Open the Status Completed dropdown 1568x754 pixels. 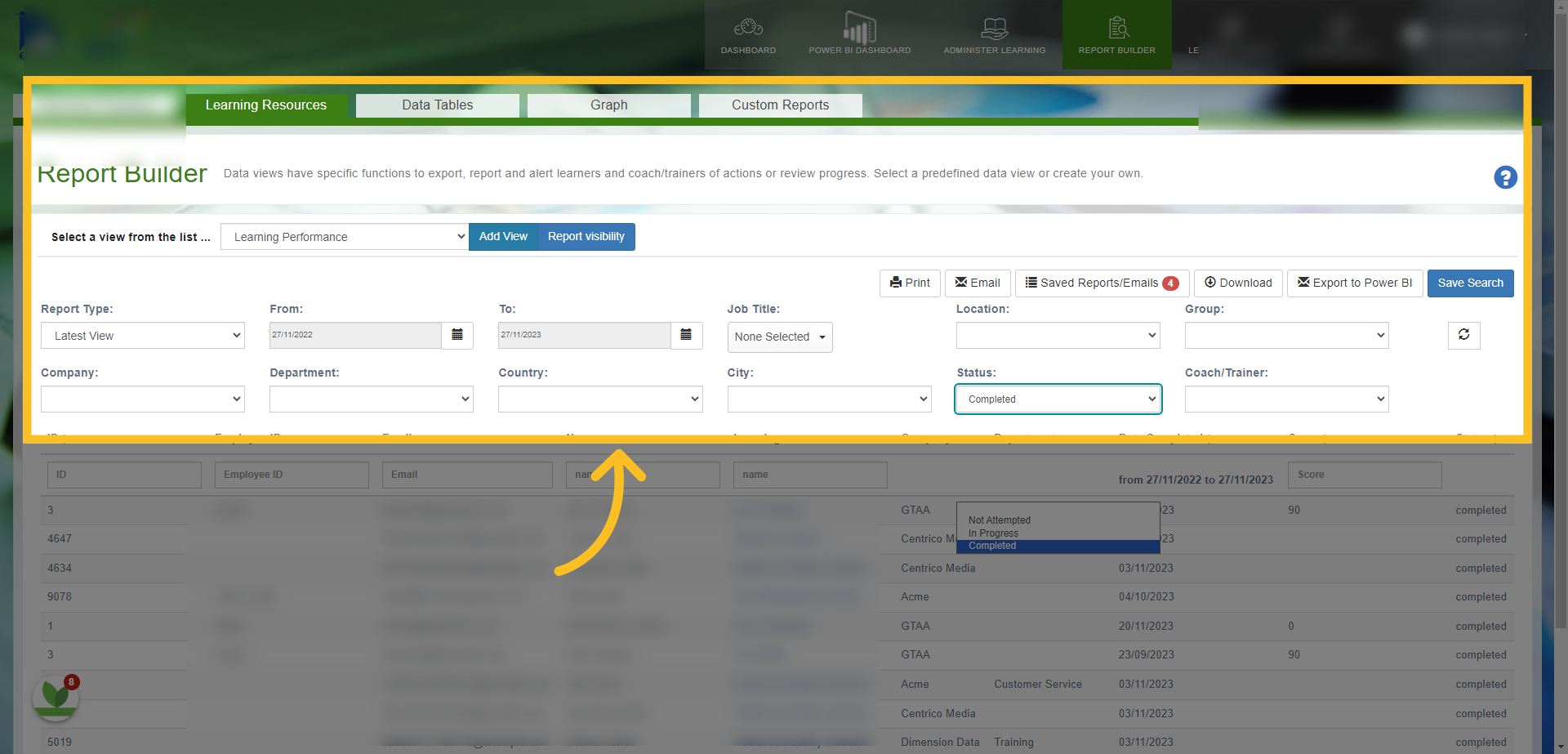click(1058, 399)
